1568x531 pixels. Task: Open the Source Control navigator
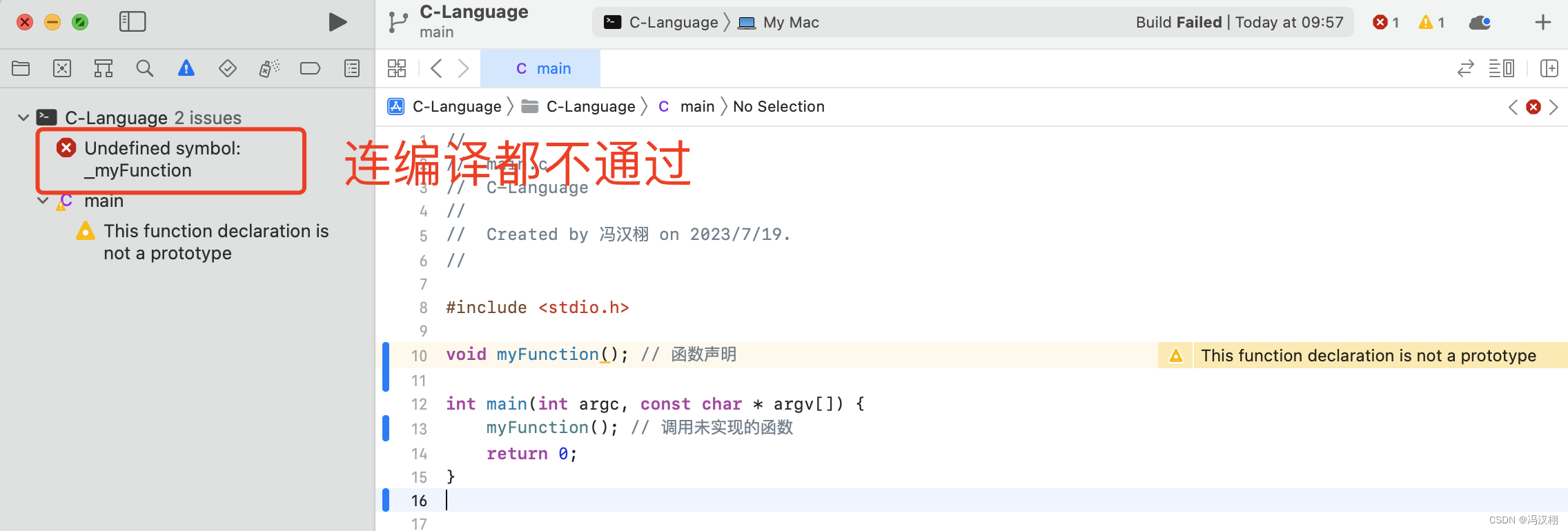(62, 68)
